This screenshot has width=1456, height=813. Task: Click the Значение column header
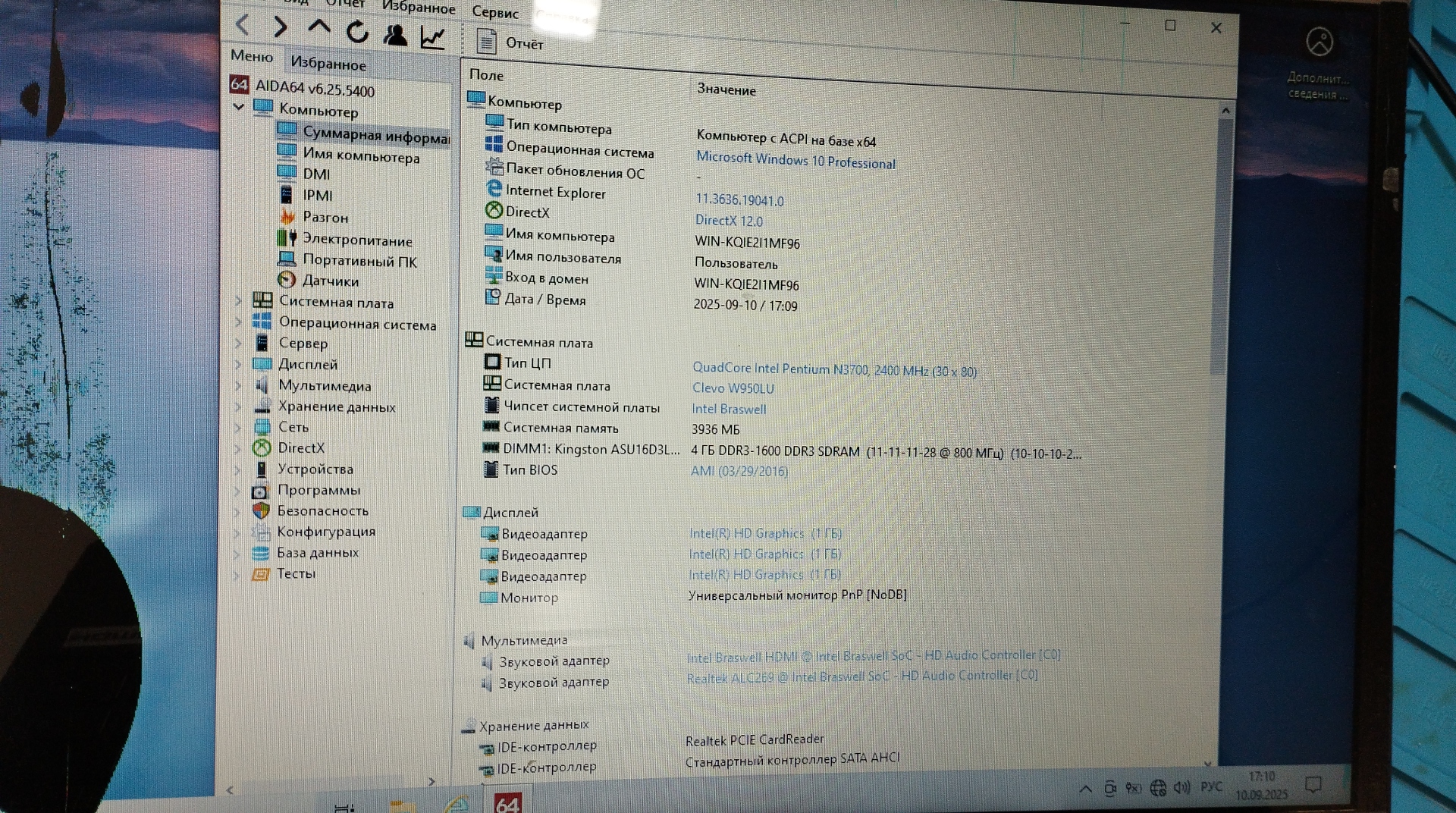(726, 89)
